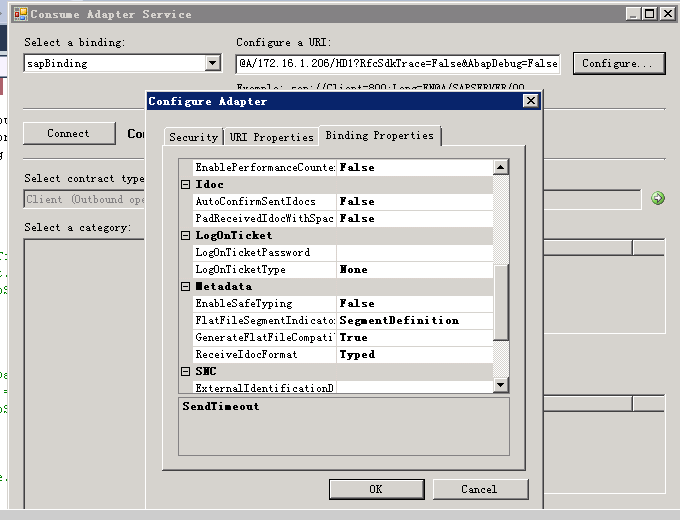Click the Configure... button

[617, 63]
